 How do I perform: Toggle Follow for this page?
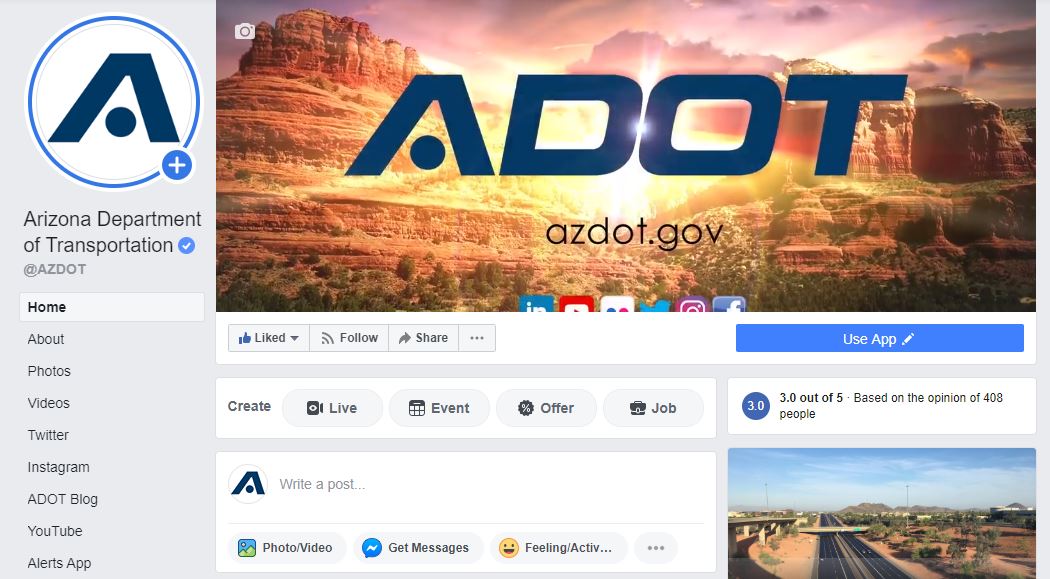pos(349,338)
